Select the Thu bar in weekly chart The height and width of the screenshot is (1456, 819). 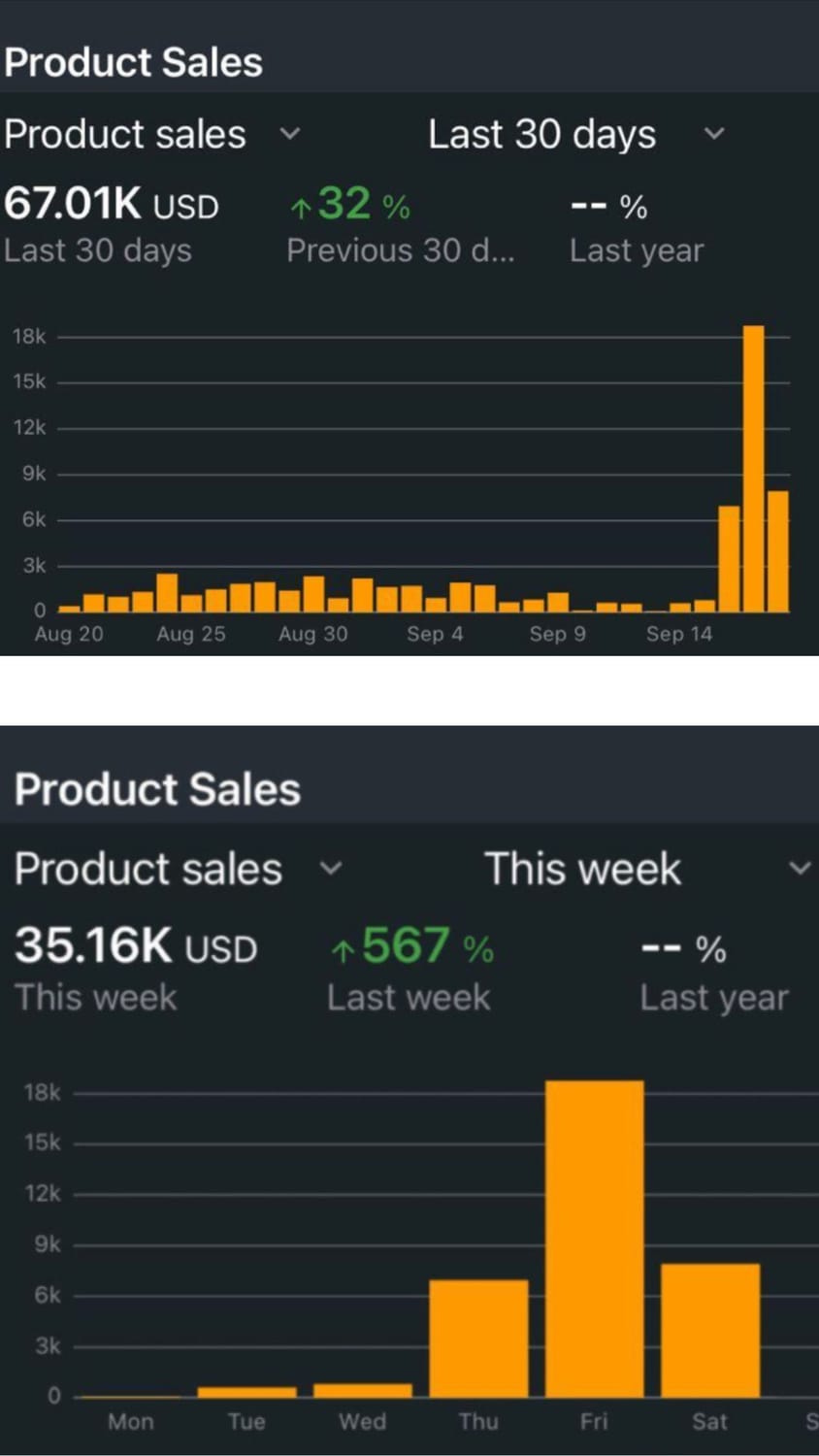[478, 1338]
